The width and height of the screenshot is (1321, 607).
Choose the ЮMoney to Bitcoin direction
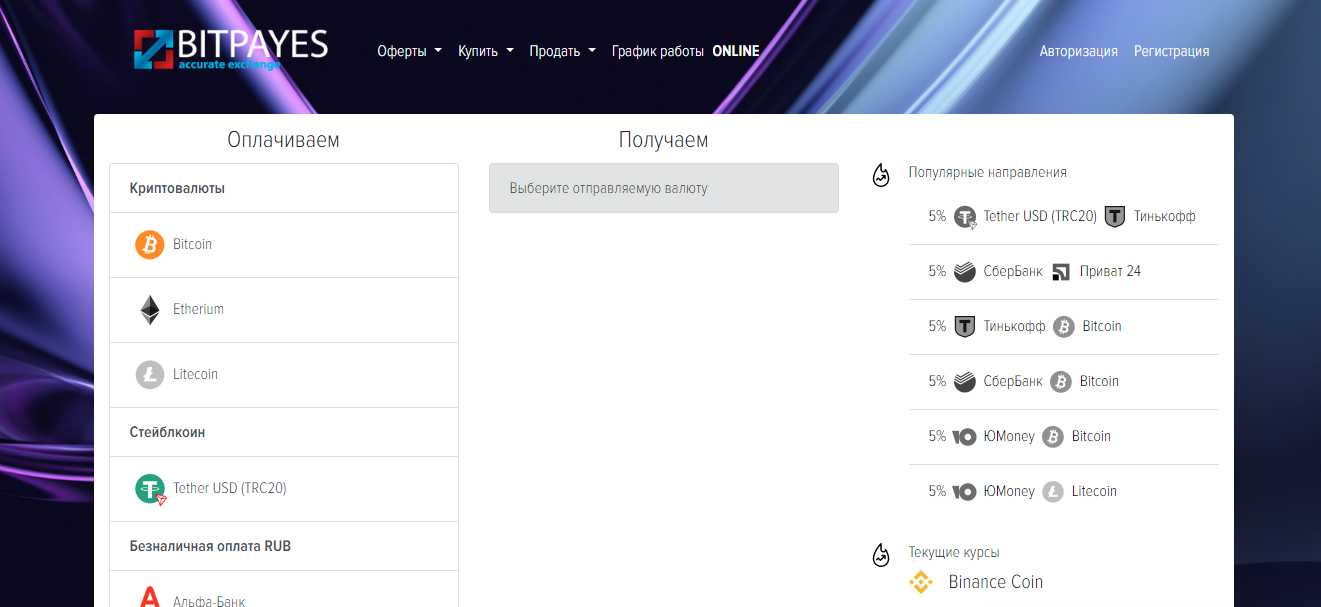tap(1064, 437)
